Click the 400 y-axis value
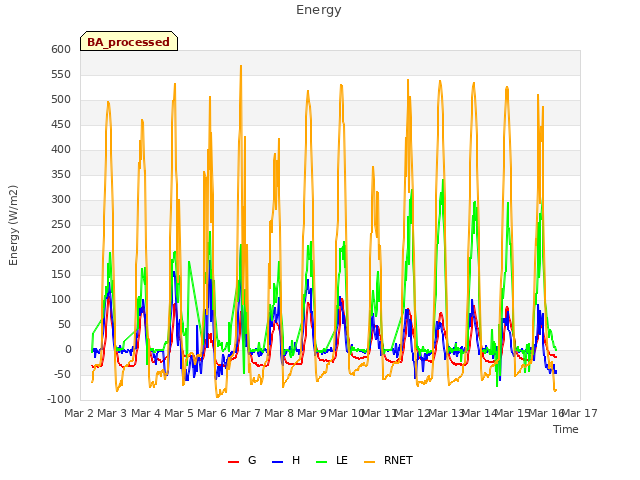This screenshot has width=640, height=480. pos(61,150)
